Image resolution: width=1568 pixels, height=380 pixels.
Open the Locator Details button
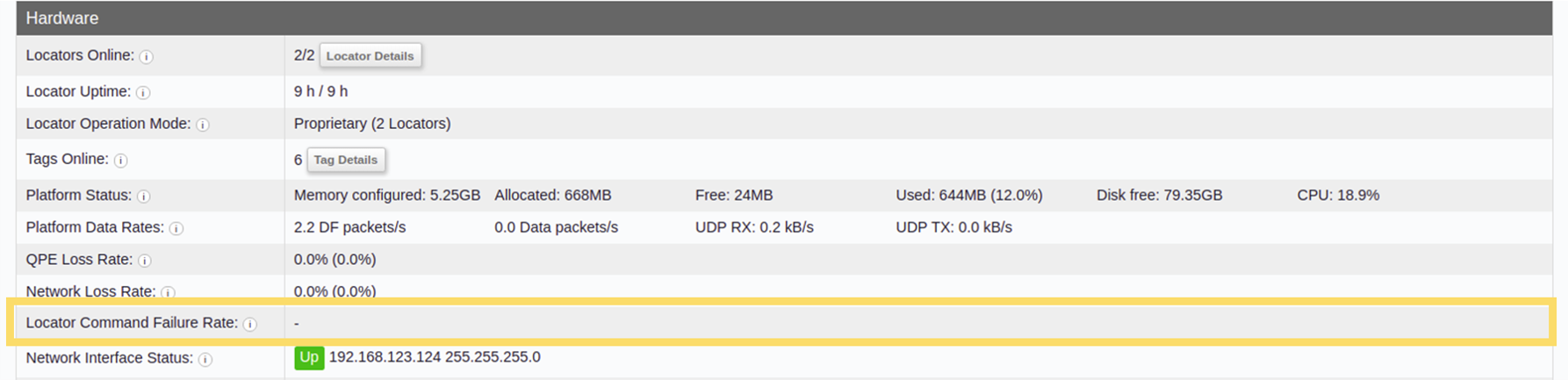click(370, 55)
